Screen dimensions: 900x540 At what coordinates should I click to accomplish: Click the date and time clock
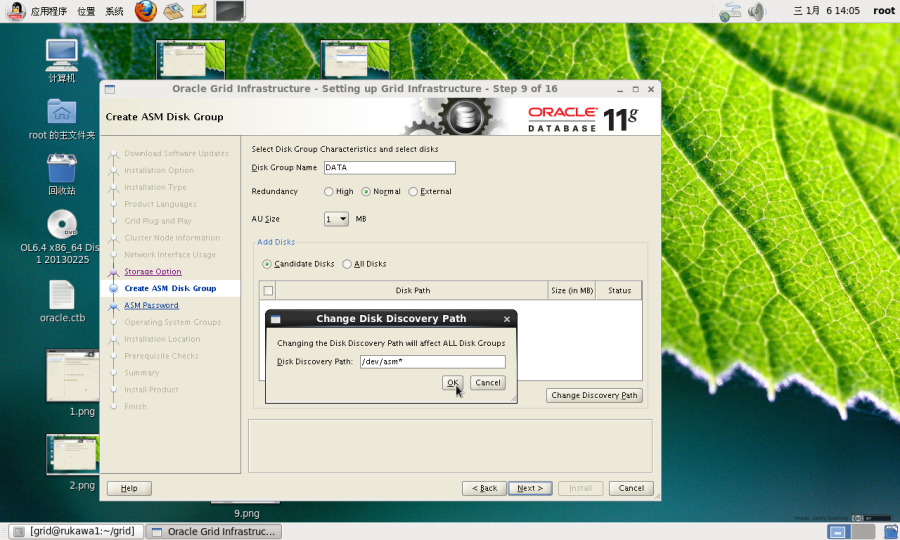pyautogui.click(x=827, y=11)
